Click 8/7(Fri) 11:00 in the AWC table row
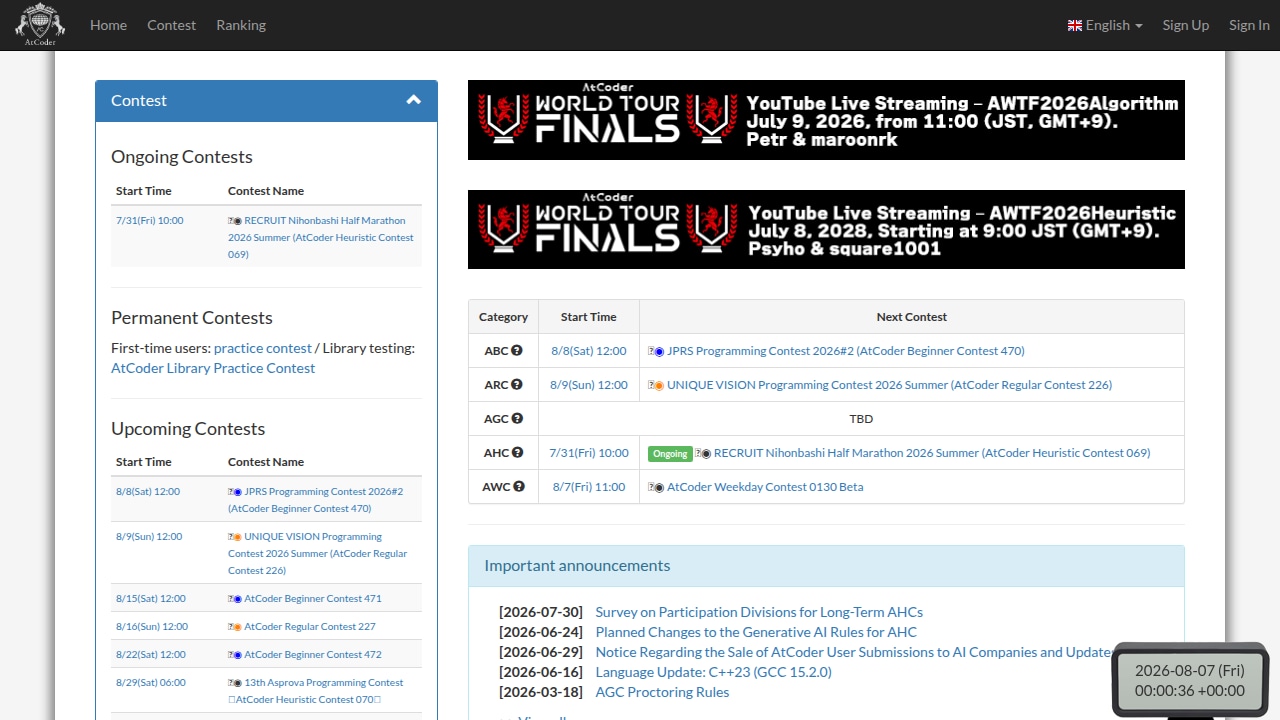 pyautogui.click(x=589, y=487)
